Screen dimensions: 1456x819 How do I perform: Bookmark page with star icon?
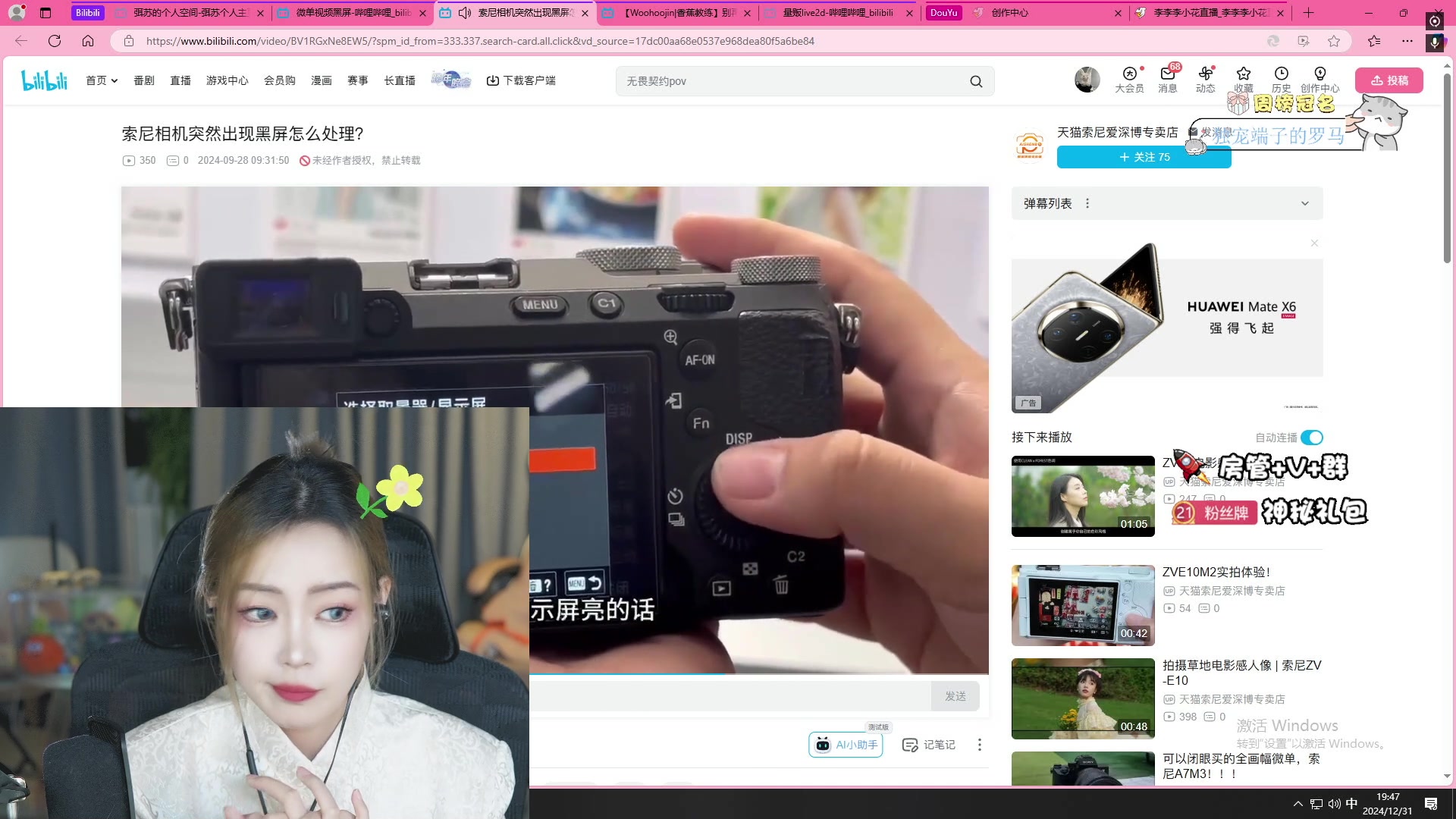coord(1334,41)
